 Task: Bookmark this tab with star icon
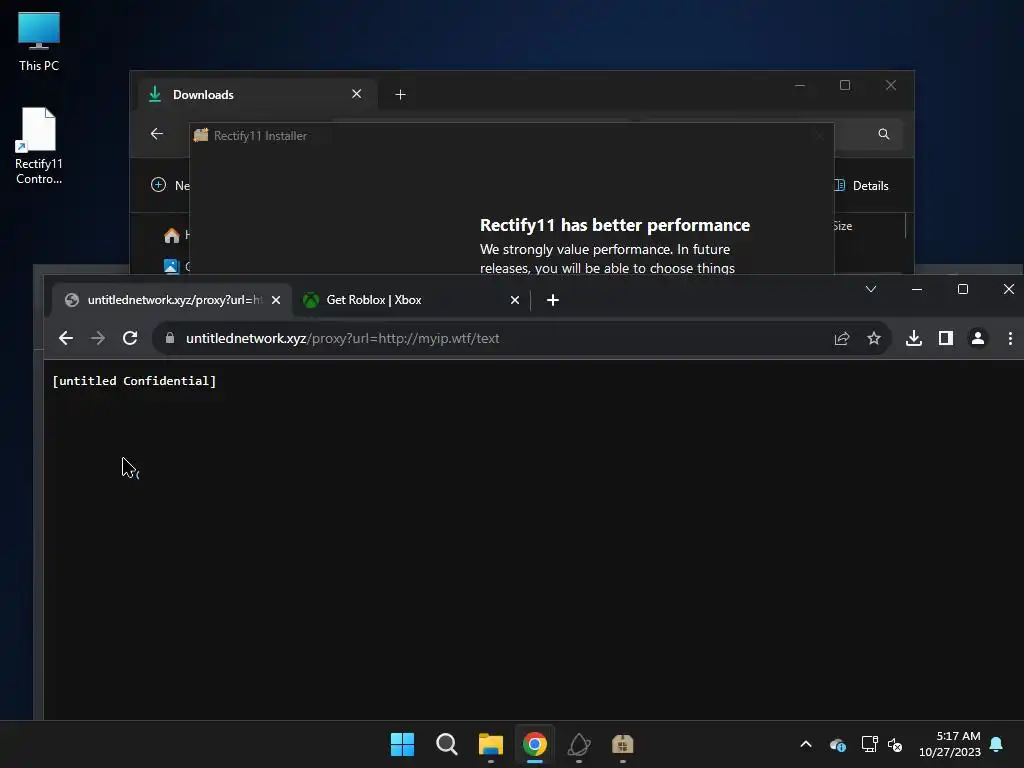tap(874, 338)
